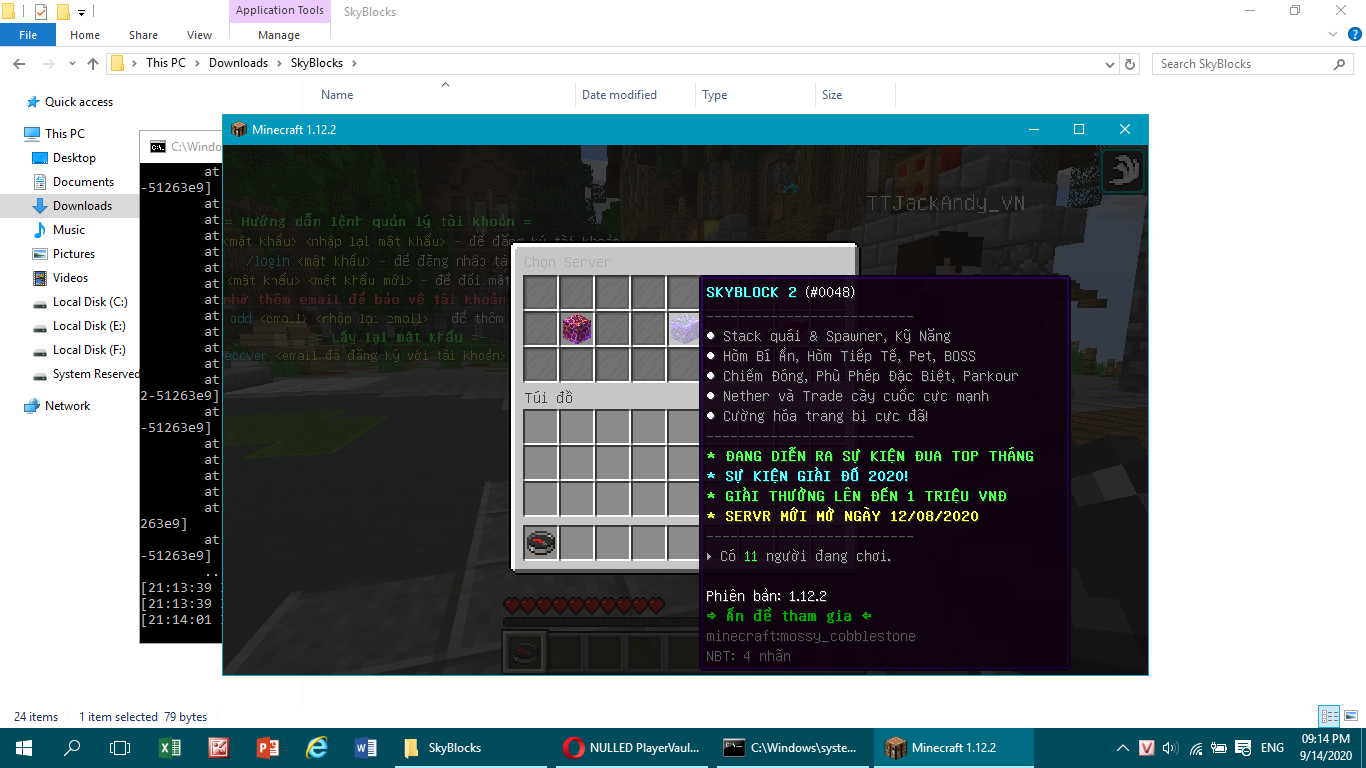Click the red V icon in system tray

pos(1147,748)
